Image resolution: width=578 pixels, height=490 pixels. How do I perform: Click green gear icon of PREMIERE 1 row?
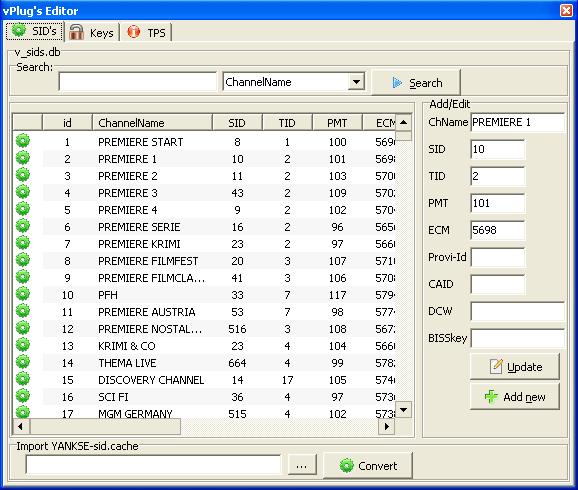(23, 157)
